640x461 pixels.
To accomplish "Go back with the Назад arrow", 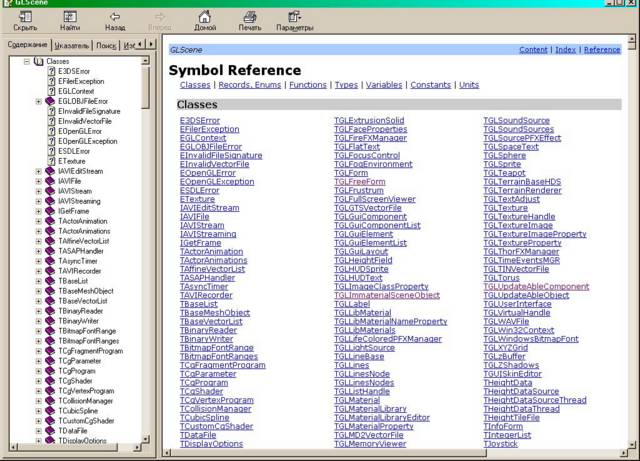I will click(115, 17).
